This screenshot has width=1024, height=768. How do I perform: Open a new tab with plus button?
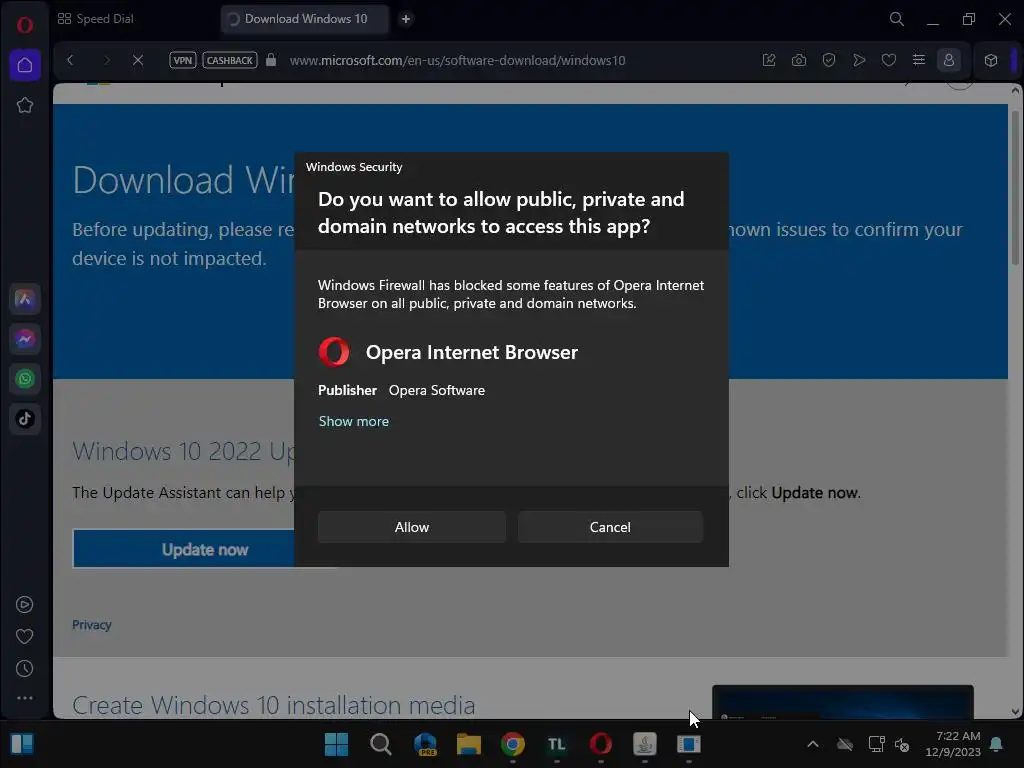pos(406,19)
